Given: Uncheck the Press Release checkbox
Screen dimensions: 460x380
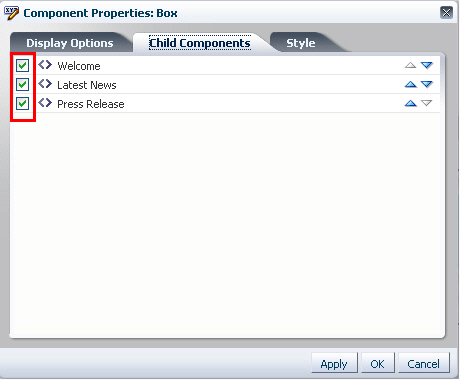Looking at the screenshot, I should pyautogui.click(x=22, y=103).
